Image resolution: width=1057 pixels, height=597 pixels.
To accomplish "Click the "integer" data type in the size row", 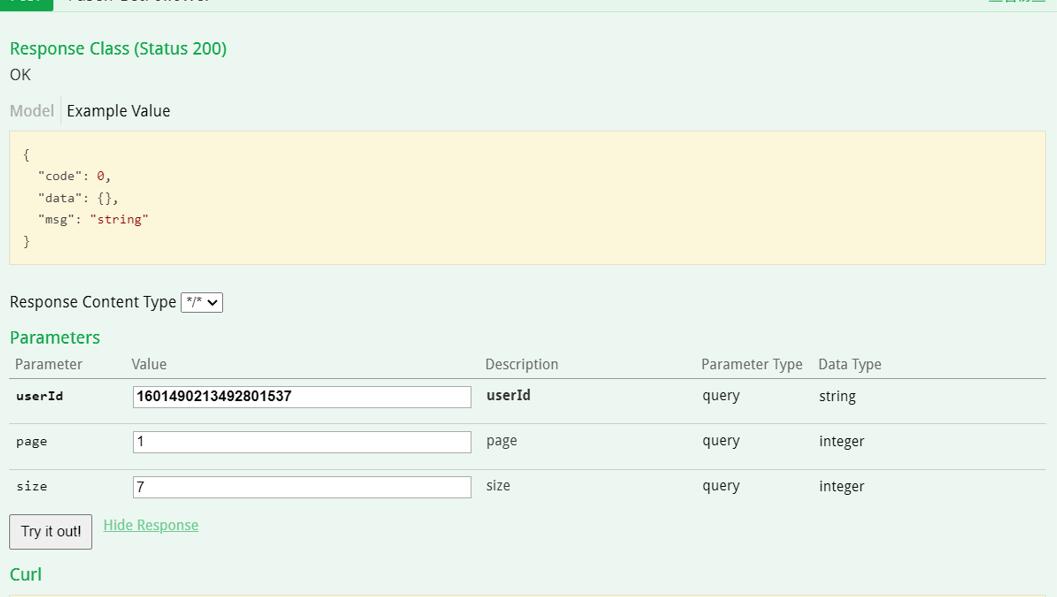I will 841,486.
